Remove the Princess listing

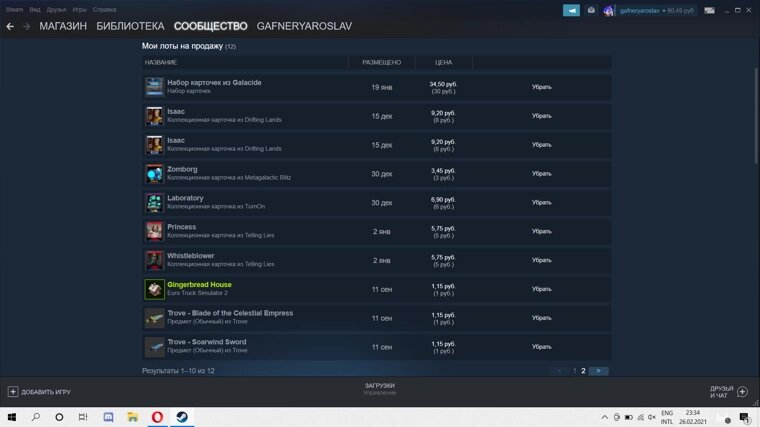tap(541, 231)
